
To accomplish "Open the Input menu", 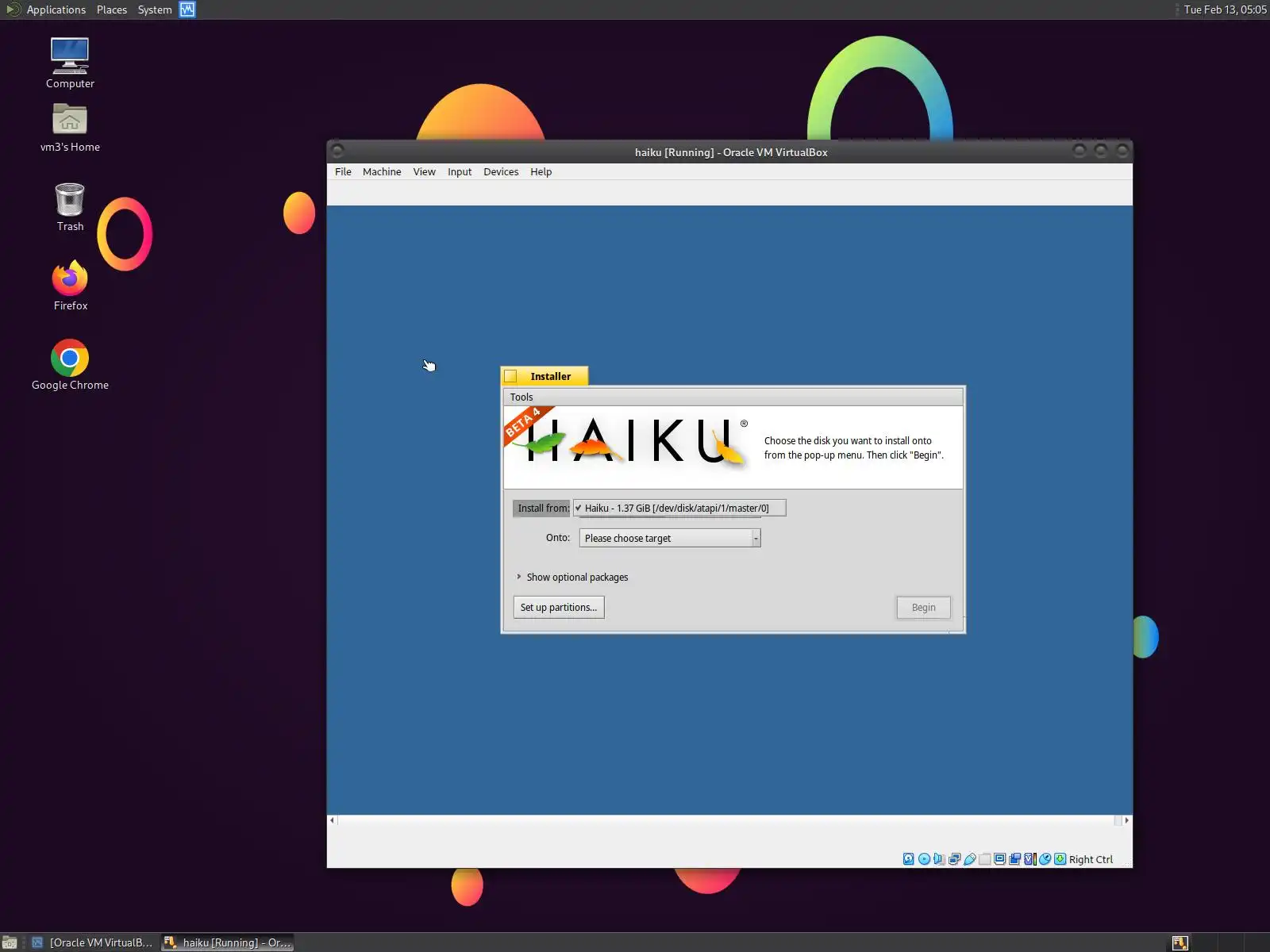I will (x=460, y=171).
